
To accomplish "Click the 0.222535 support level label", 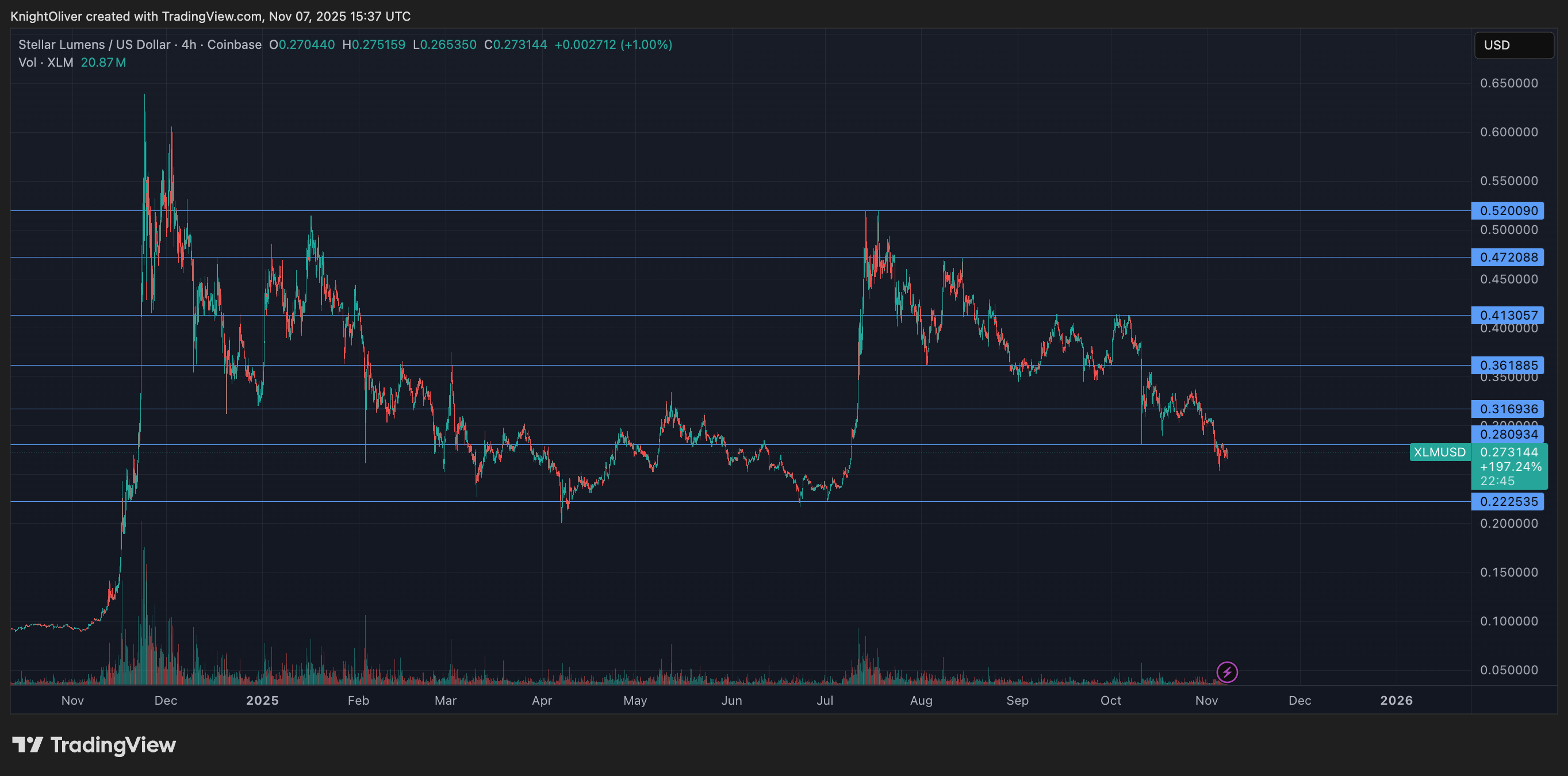I will (x=1508, y=501).
